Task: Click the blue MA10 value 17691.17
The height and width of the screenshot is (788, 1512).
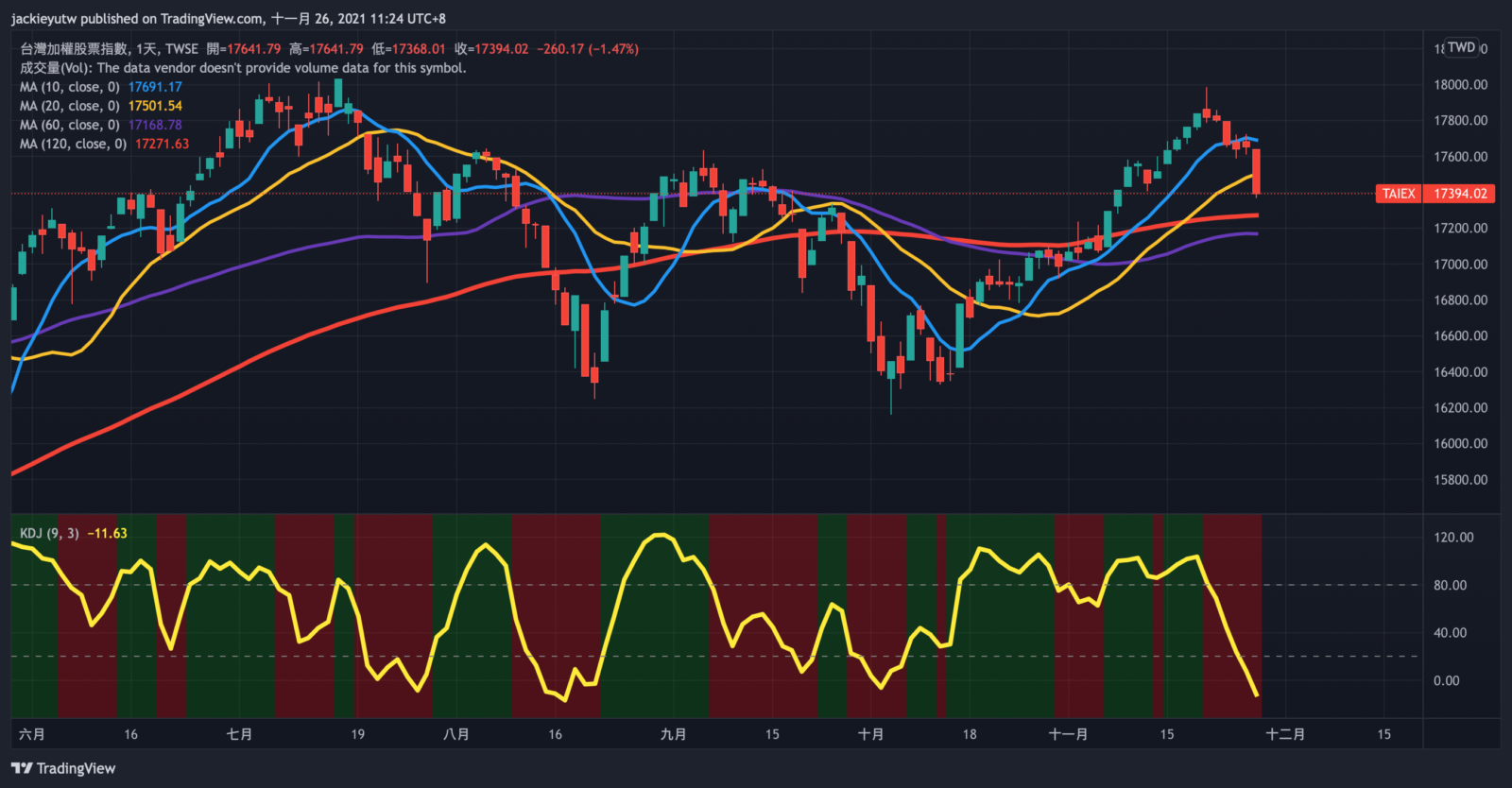Action: coord(155,87)
